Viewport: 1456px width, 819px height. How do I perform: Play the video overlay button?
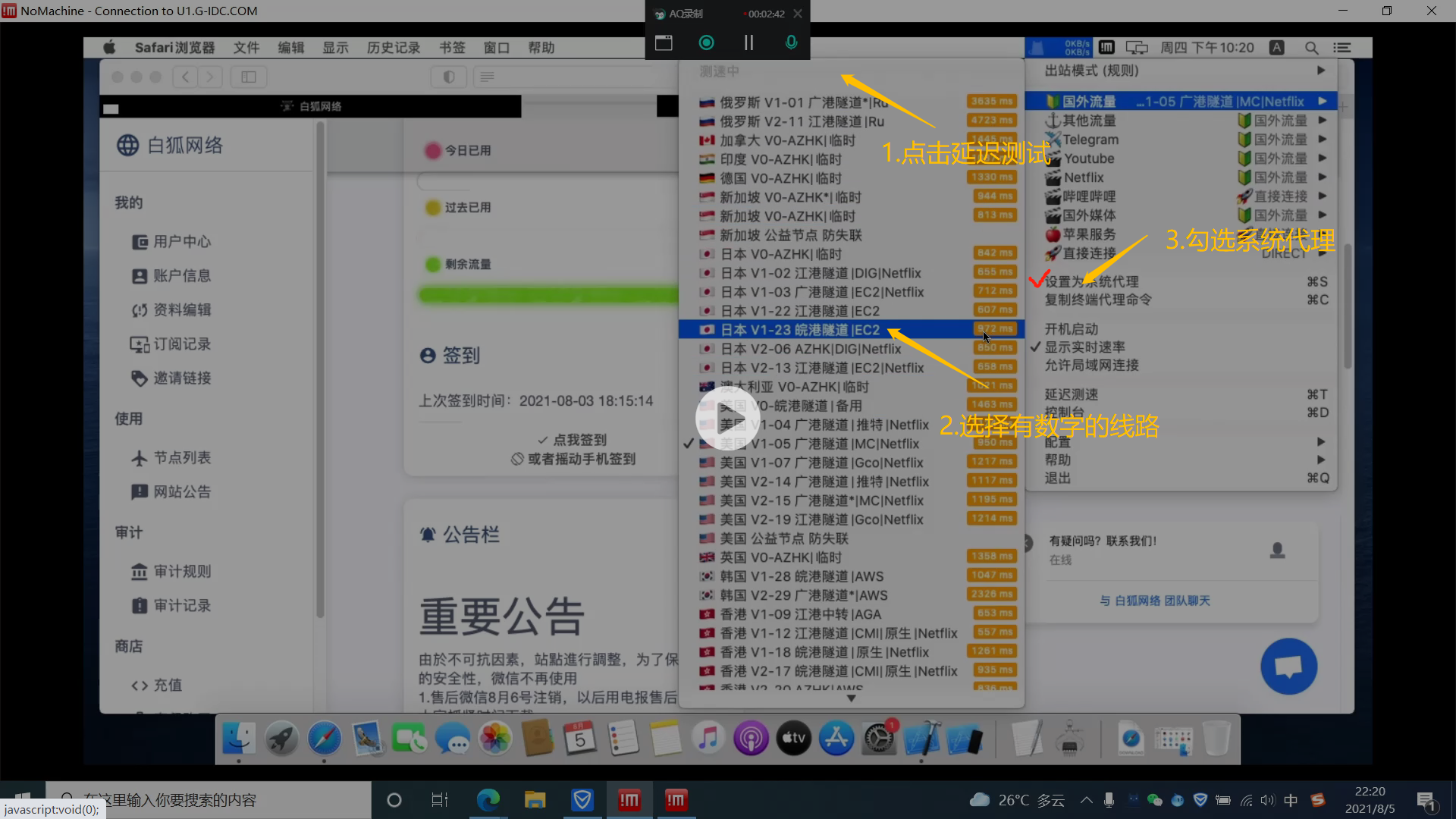point(727,419)
